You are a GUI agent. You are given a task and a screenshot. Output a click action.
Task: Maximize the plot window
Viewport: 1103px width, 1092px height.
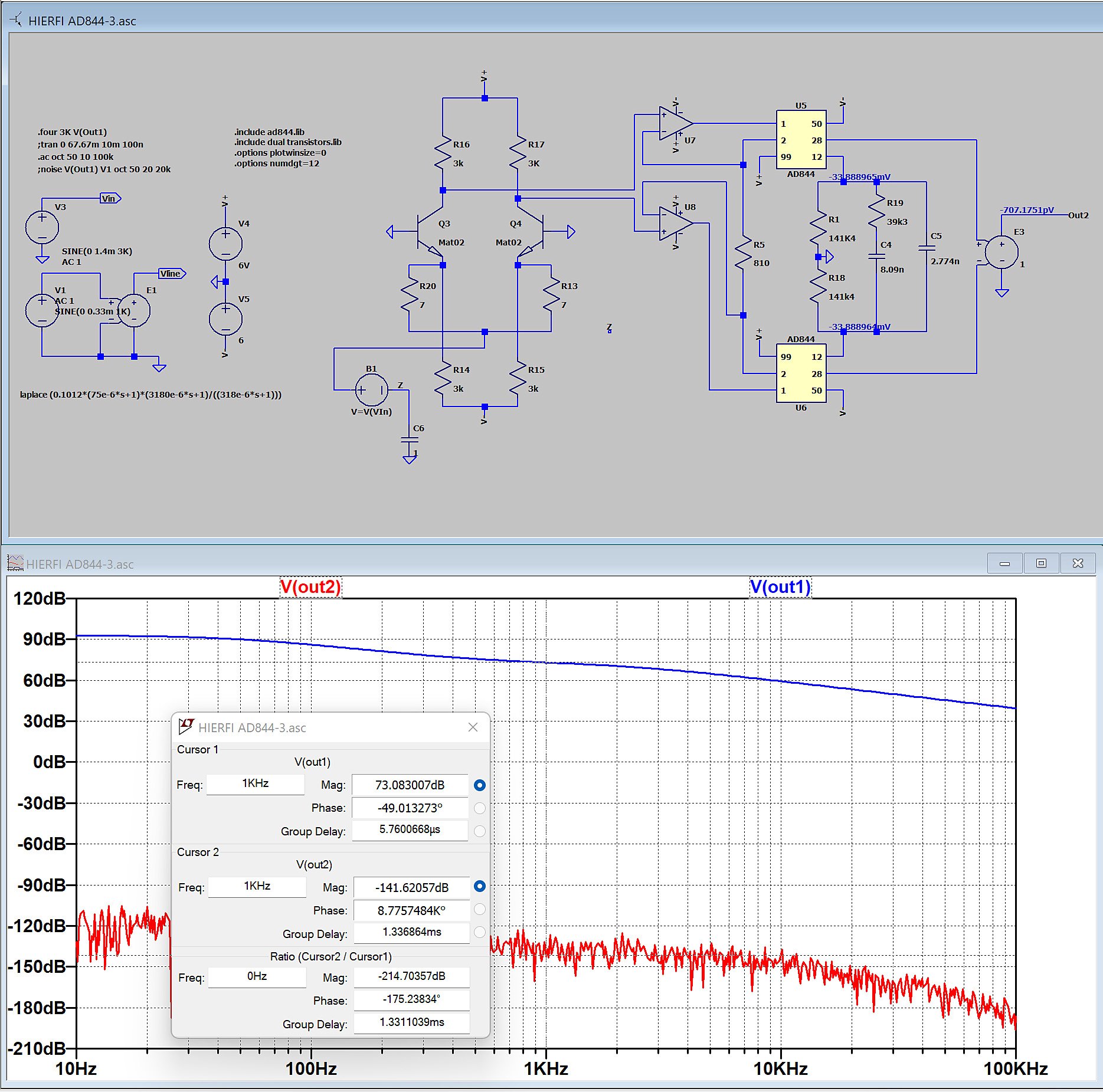[1041, 563]
